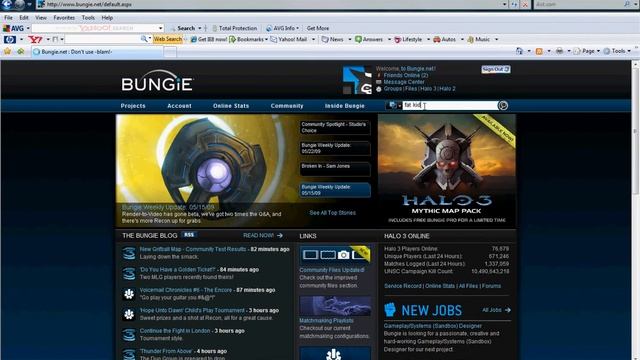Click the Get More button

[318, 28]
